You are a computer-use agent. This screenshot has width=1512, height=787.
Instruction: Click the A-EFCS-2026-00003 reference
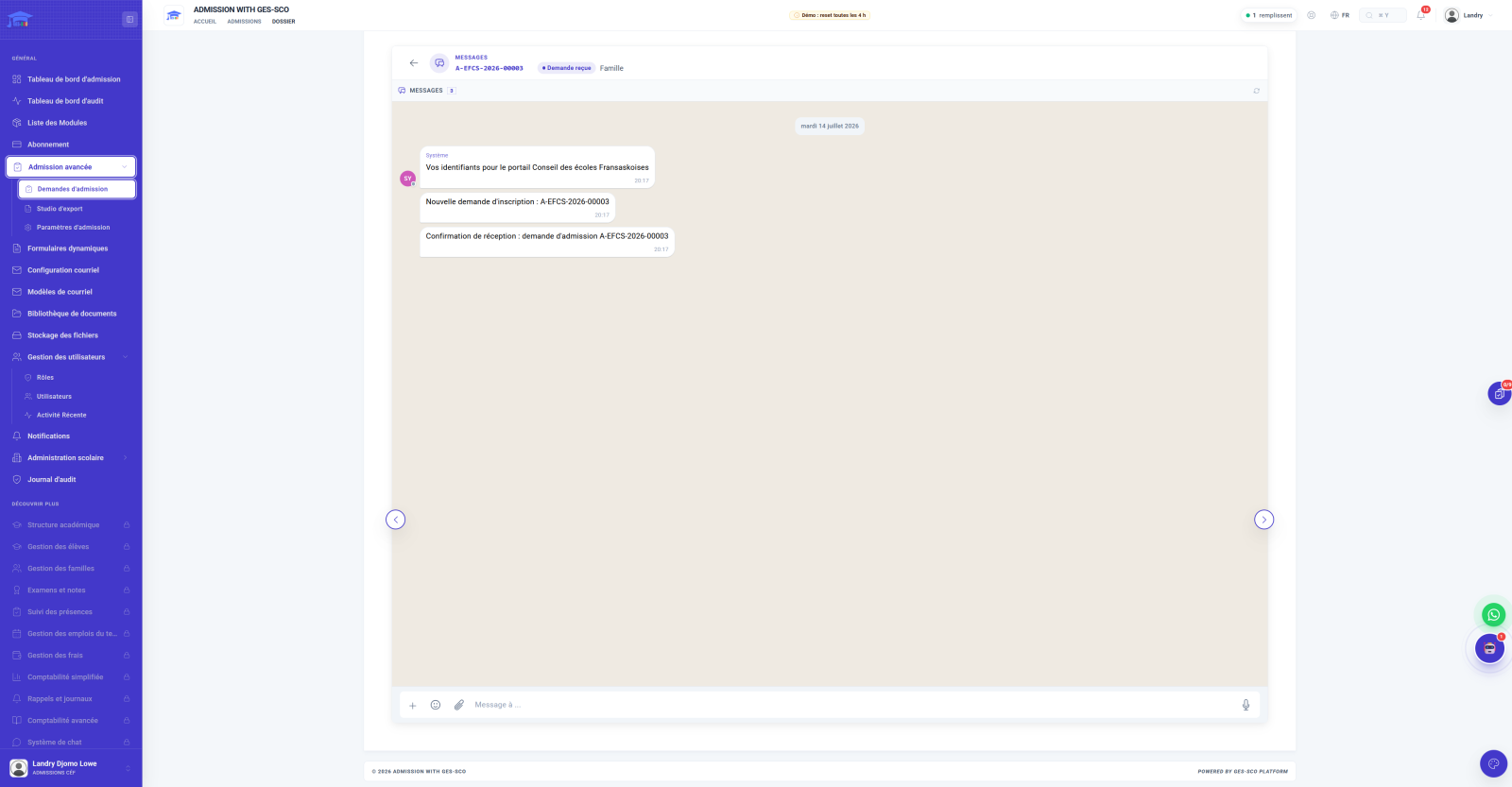coord(490,68)
